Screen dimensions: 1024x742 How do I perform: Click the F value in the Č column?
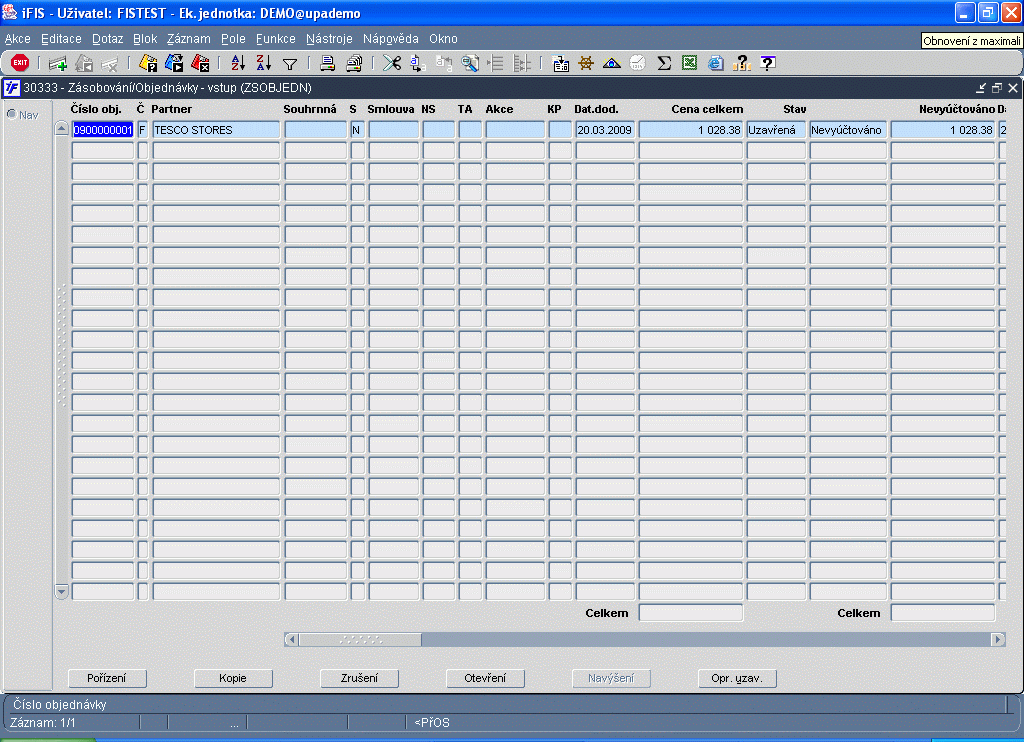click(x=143, y=130)
